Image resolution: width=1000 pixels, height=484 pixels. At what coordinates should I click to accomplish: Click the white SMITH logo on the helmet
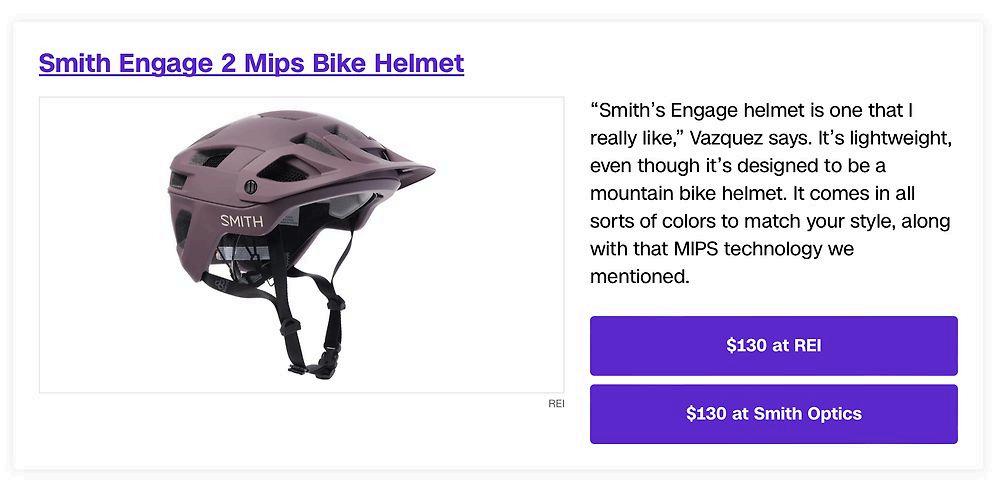[241, 221]
